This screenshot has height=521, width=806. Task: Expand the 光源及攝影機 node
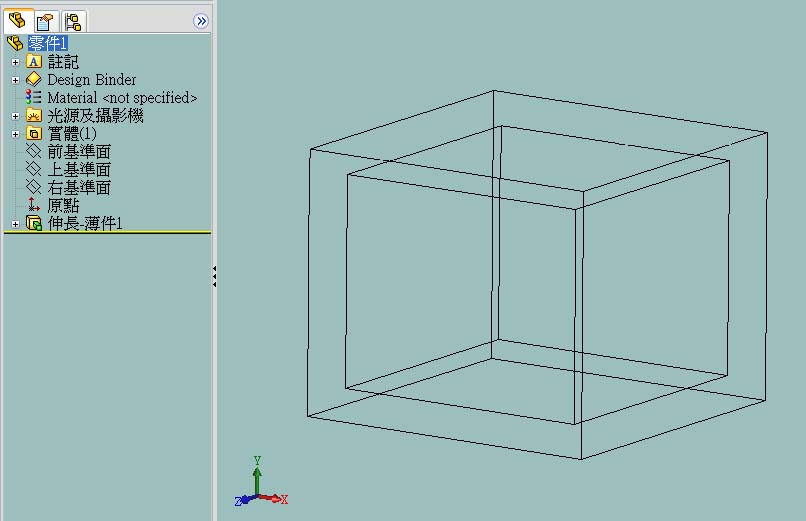[x=15, y=116]
